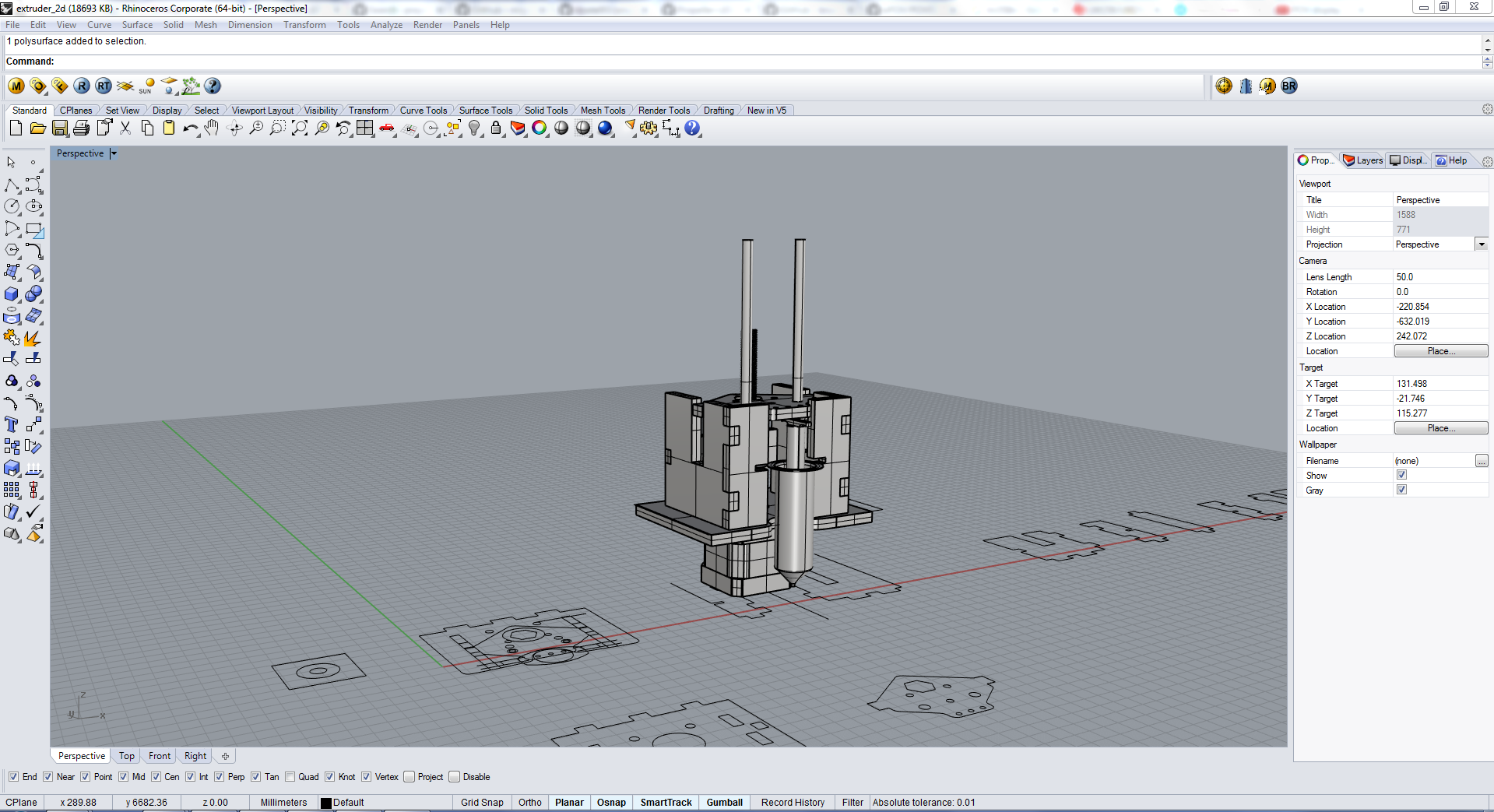Image resolution: width=1494 pixels, height=812 pixels.
Task: Click the yellow M icon in top toolbar
Action: [x=16, y=86]
